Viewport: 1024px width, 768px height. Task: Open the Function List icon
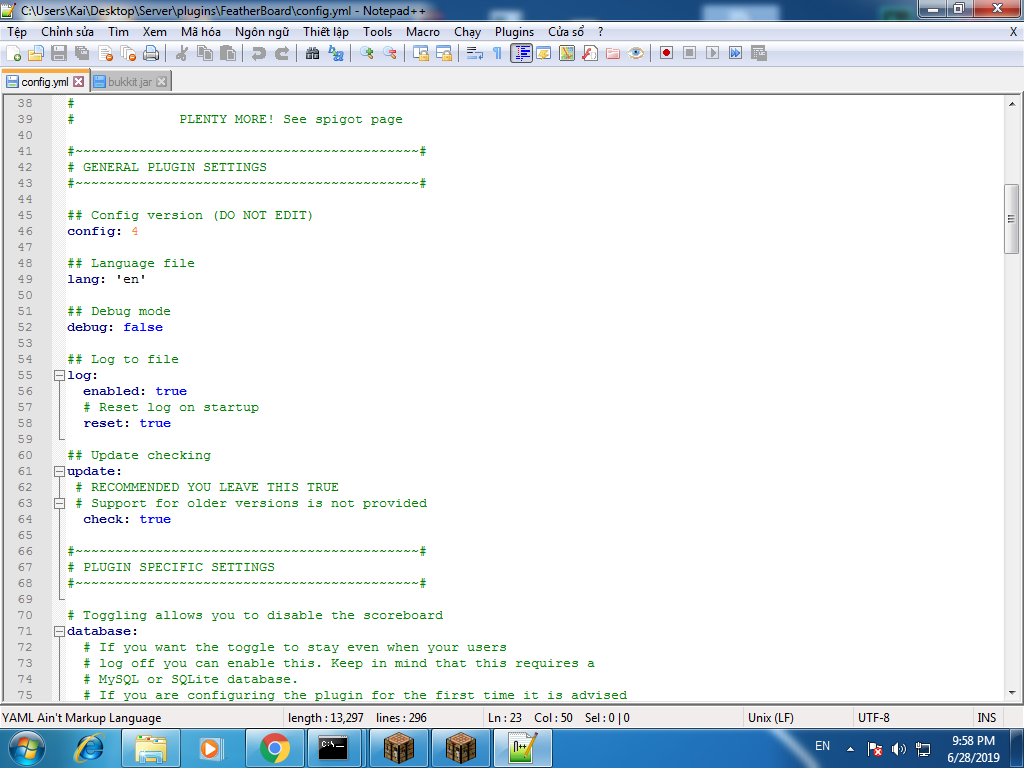click(590, 54)
